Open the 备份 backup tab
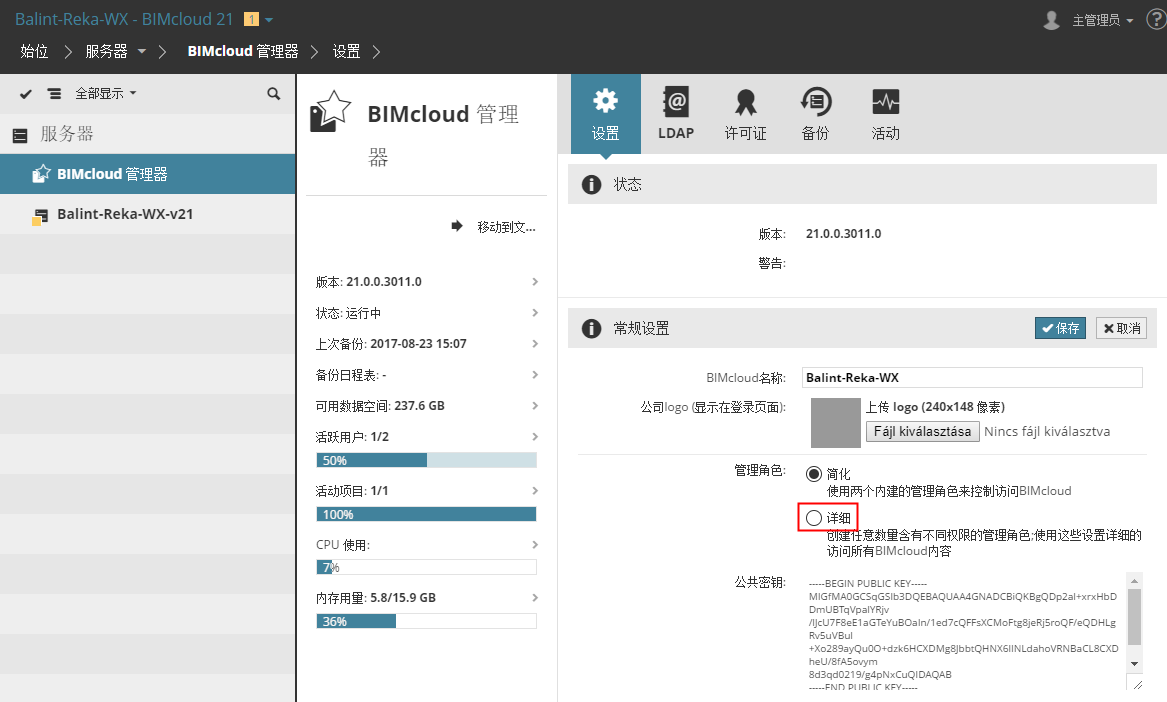 coord(816,114)
